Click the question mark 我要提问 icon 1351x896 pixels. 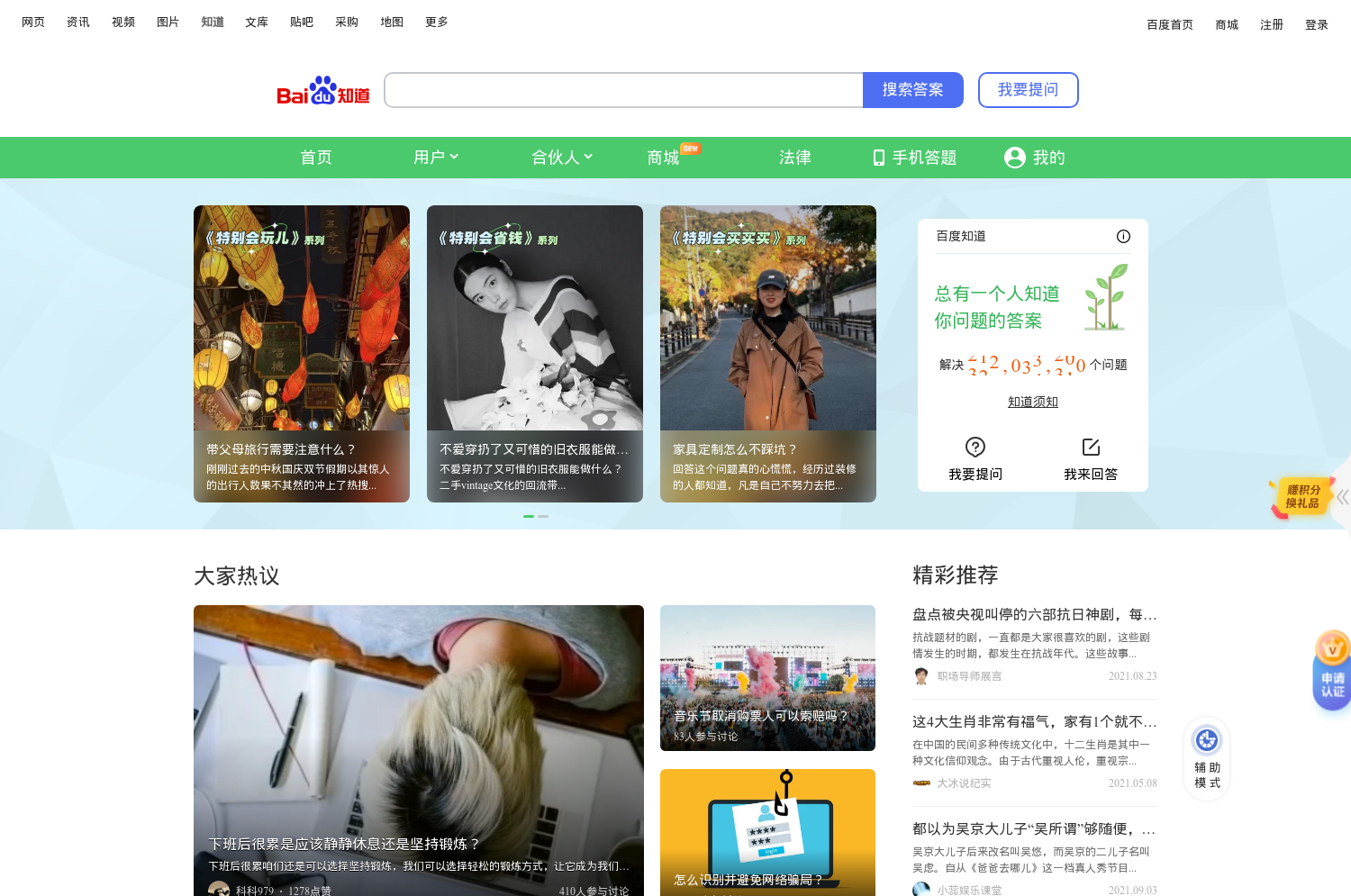tap(975, 448)
